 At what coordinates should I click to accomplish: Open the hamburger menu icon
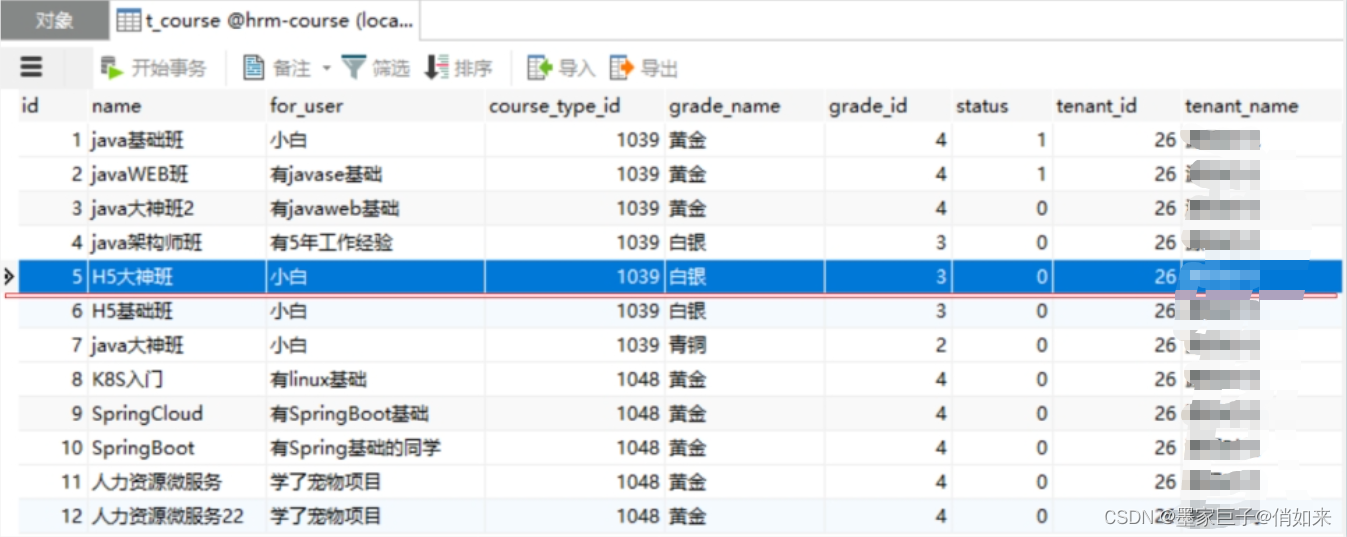32,67
